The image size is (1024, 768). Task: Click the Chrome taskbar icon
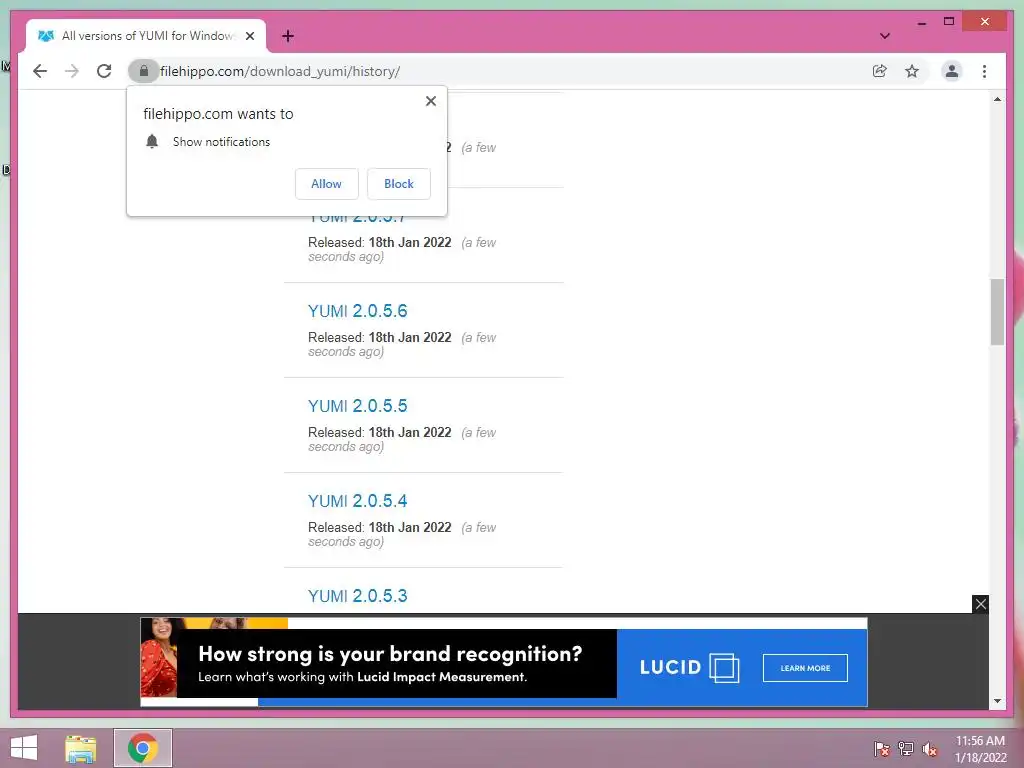143,748
